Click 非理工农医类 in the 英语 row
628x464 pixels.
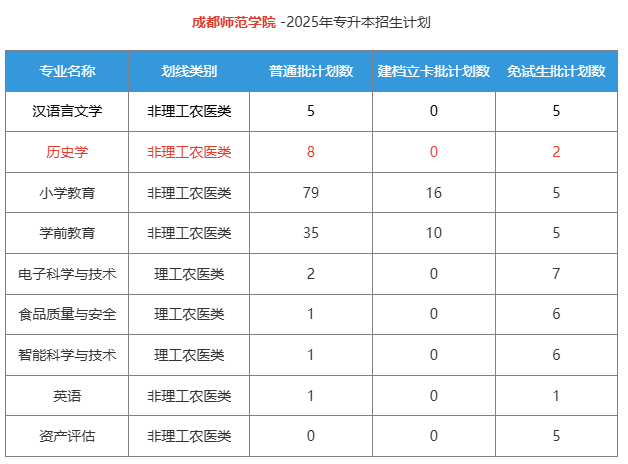(x=189, y=396)
